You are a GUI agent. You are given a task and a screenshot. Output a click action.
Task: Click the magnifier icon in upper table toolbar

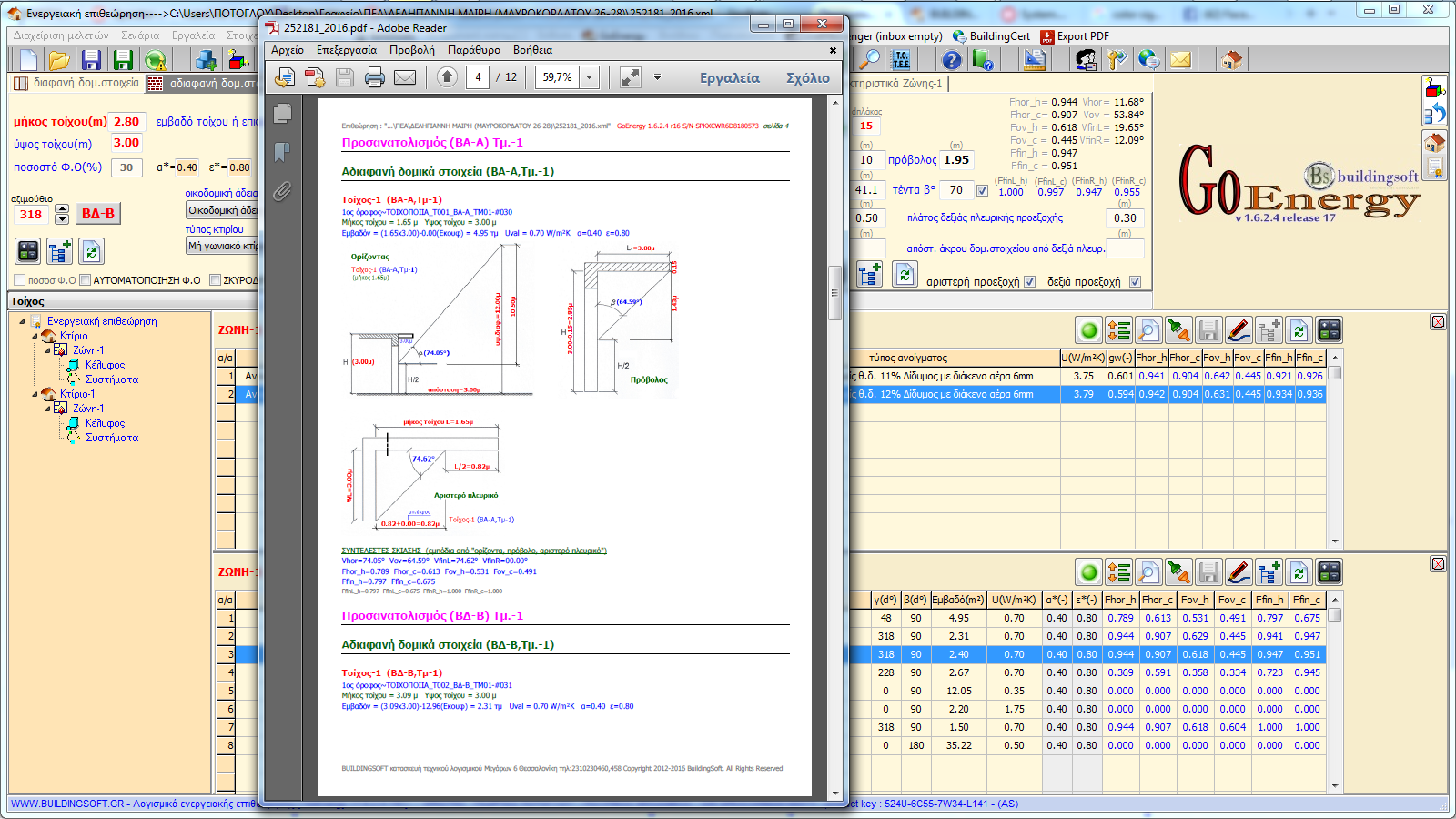1148,330
